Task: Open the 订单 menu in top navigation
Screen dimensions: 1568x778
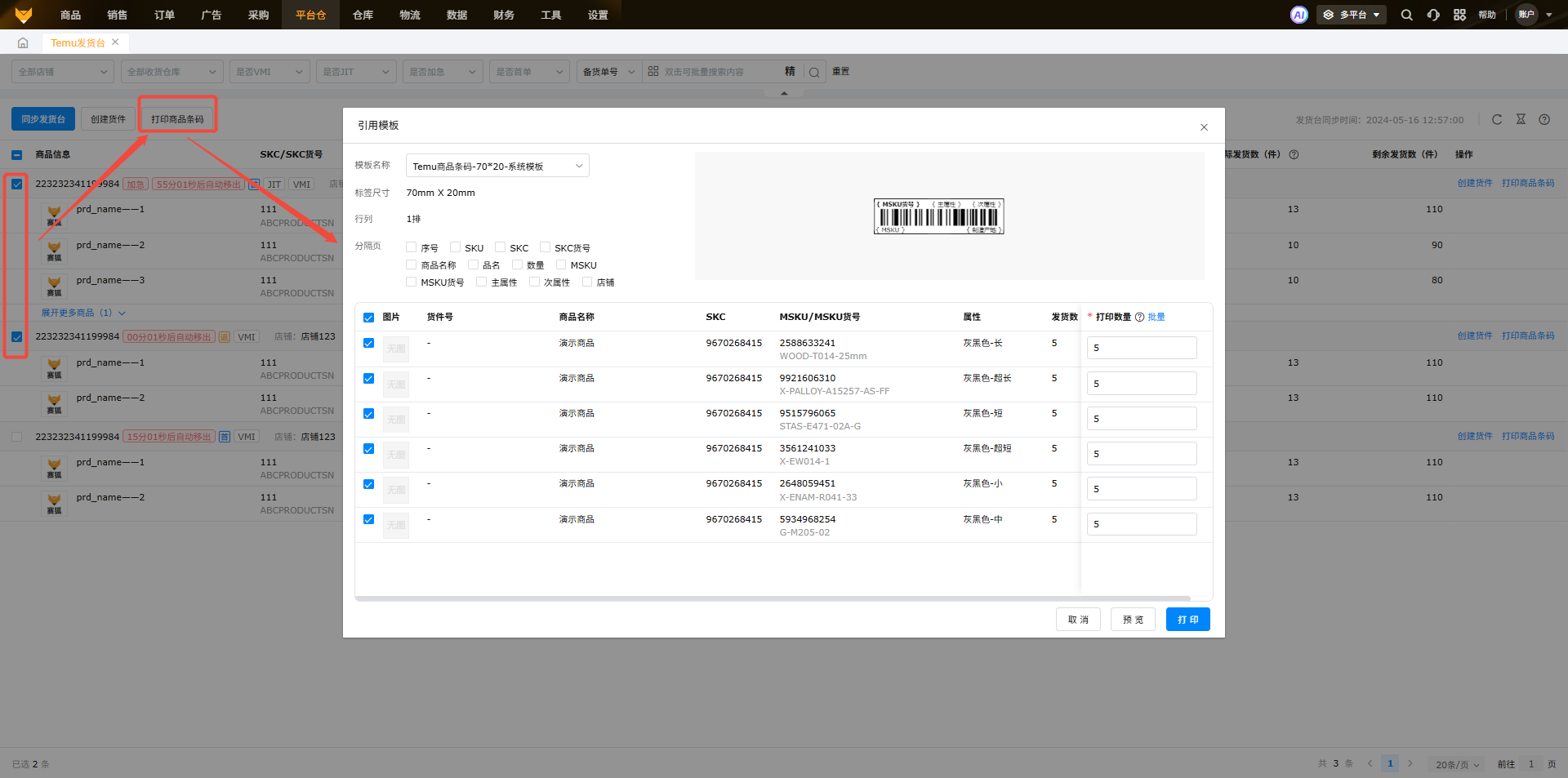Action: 164,15
